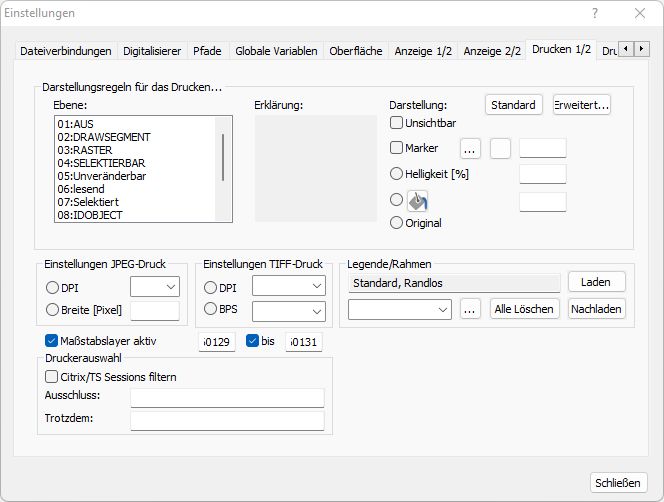
Task: Select TIFF-Druck DPI radio button
Action: 210,288
